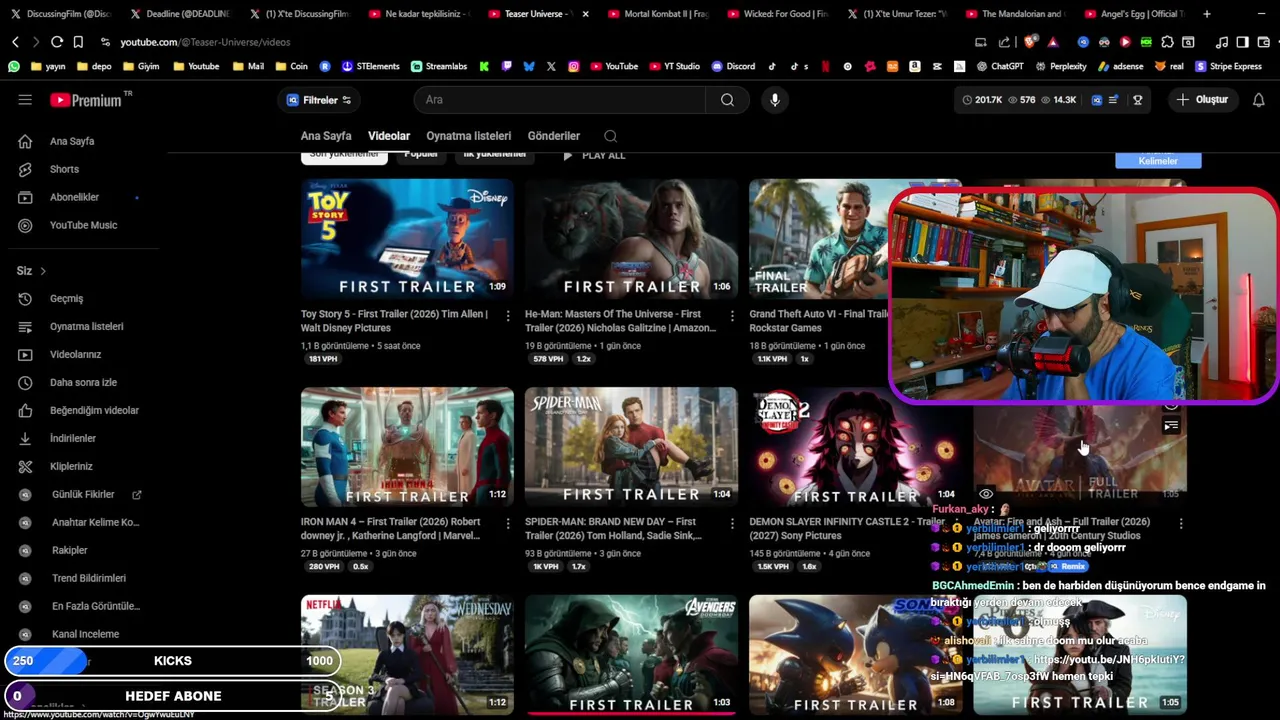Go back with browser back arrow
The height and width of the screenshot is (720, 1280).
15,42
